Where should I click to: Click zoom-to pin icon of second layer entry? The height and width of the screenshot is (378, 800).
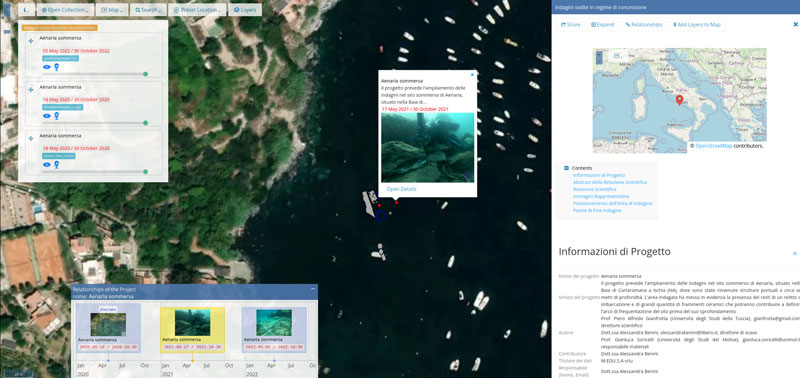(x=57, y=116)
